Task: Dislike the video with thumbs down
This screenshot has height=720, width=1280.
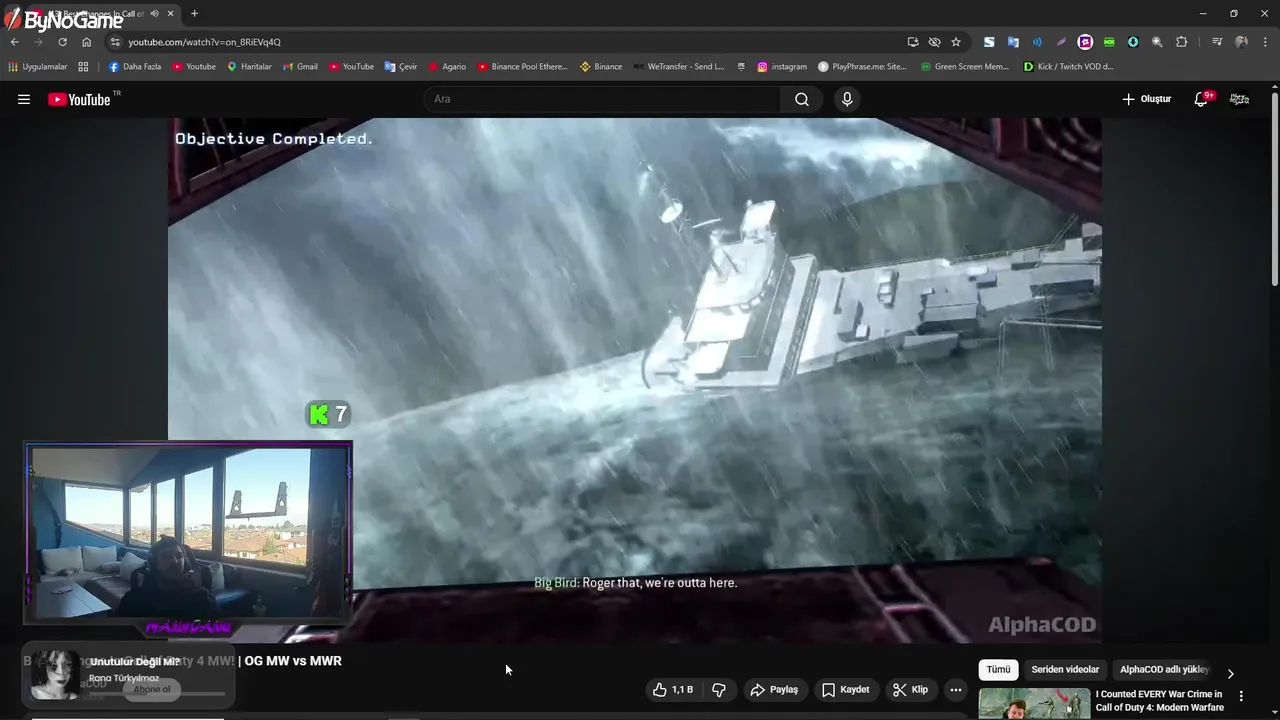Action: pyautogui.click(x=718, y=690)
